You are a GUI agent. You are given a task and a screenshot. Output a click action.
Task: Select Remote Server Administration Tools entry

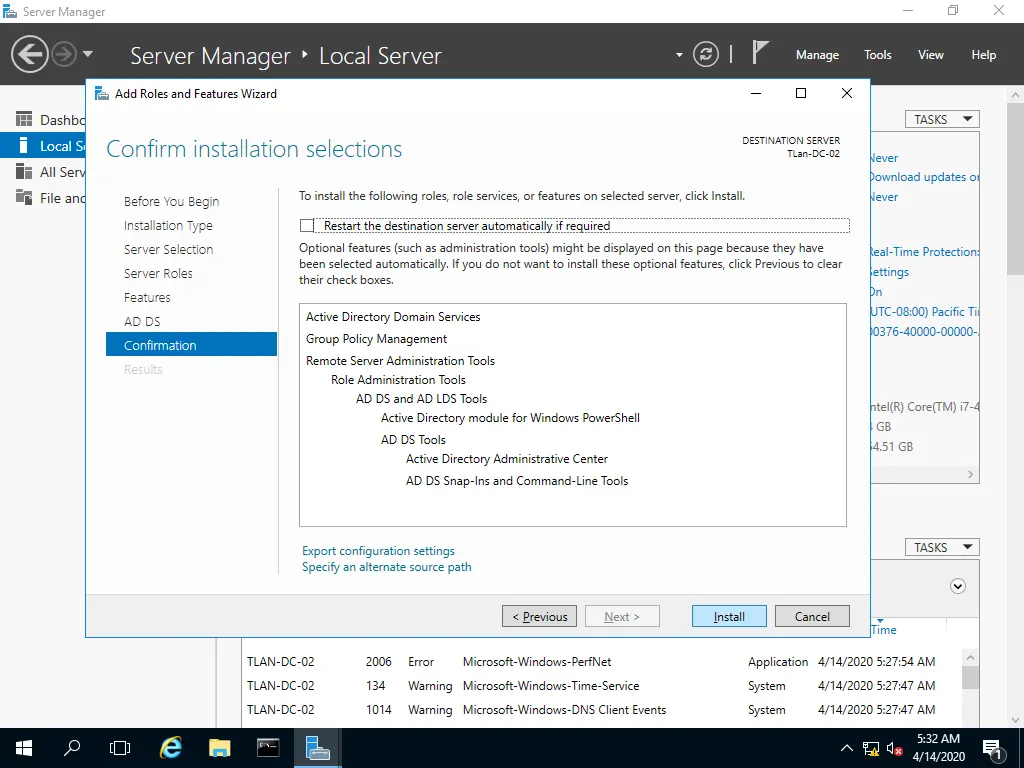pos(400,360)
